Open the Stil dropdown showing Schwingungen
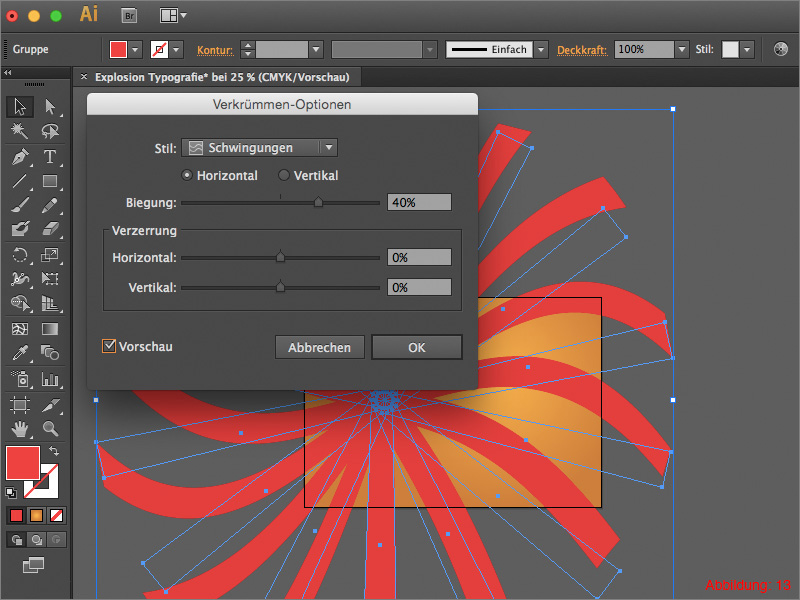800x600 pixels. (x=258, y=146)
